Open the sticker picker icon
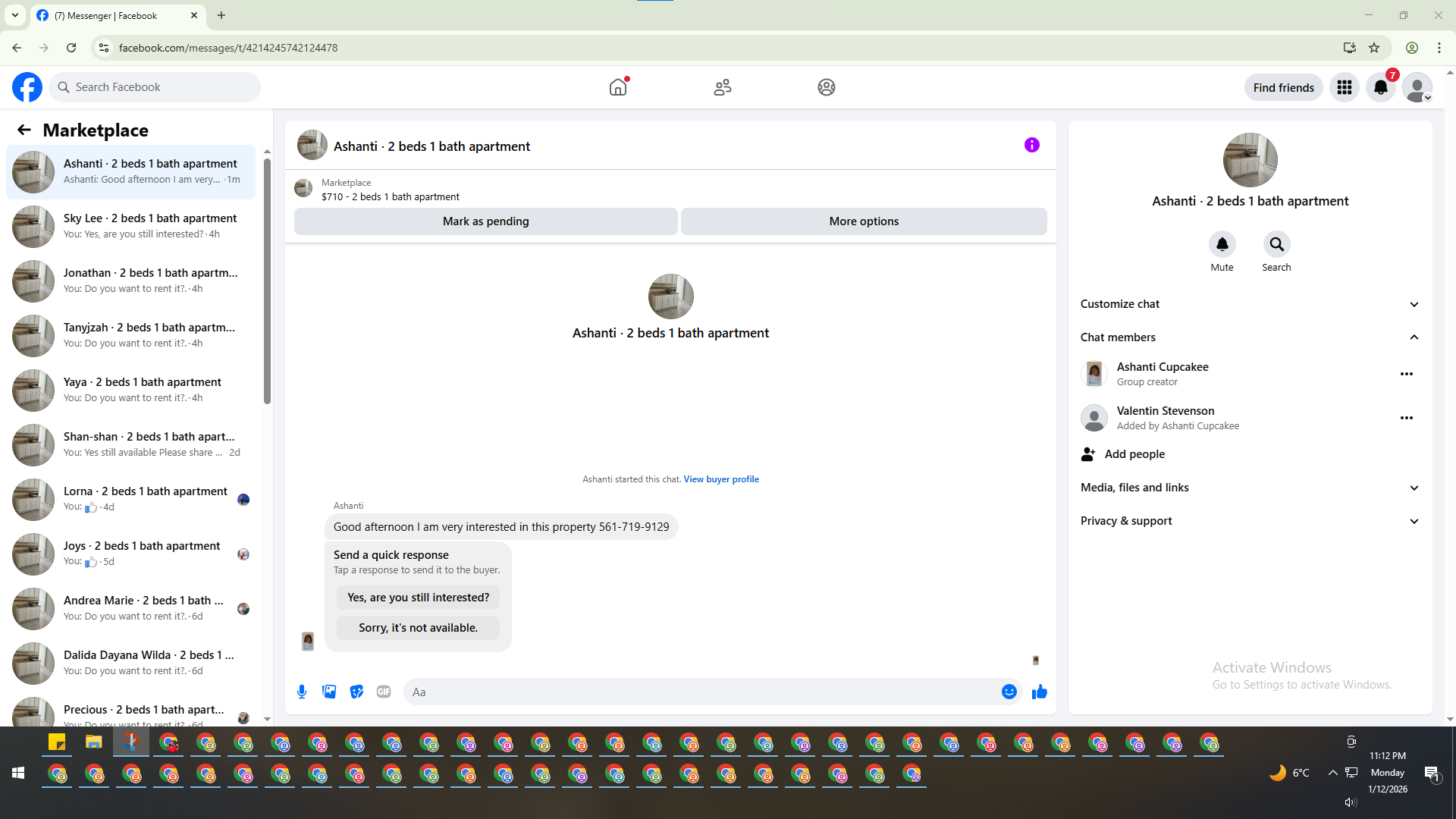Image resolution: width=1456 pixels, height=819 pixels. point(356,692)
